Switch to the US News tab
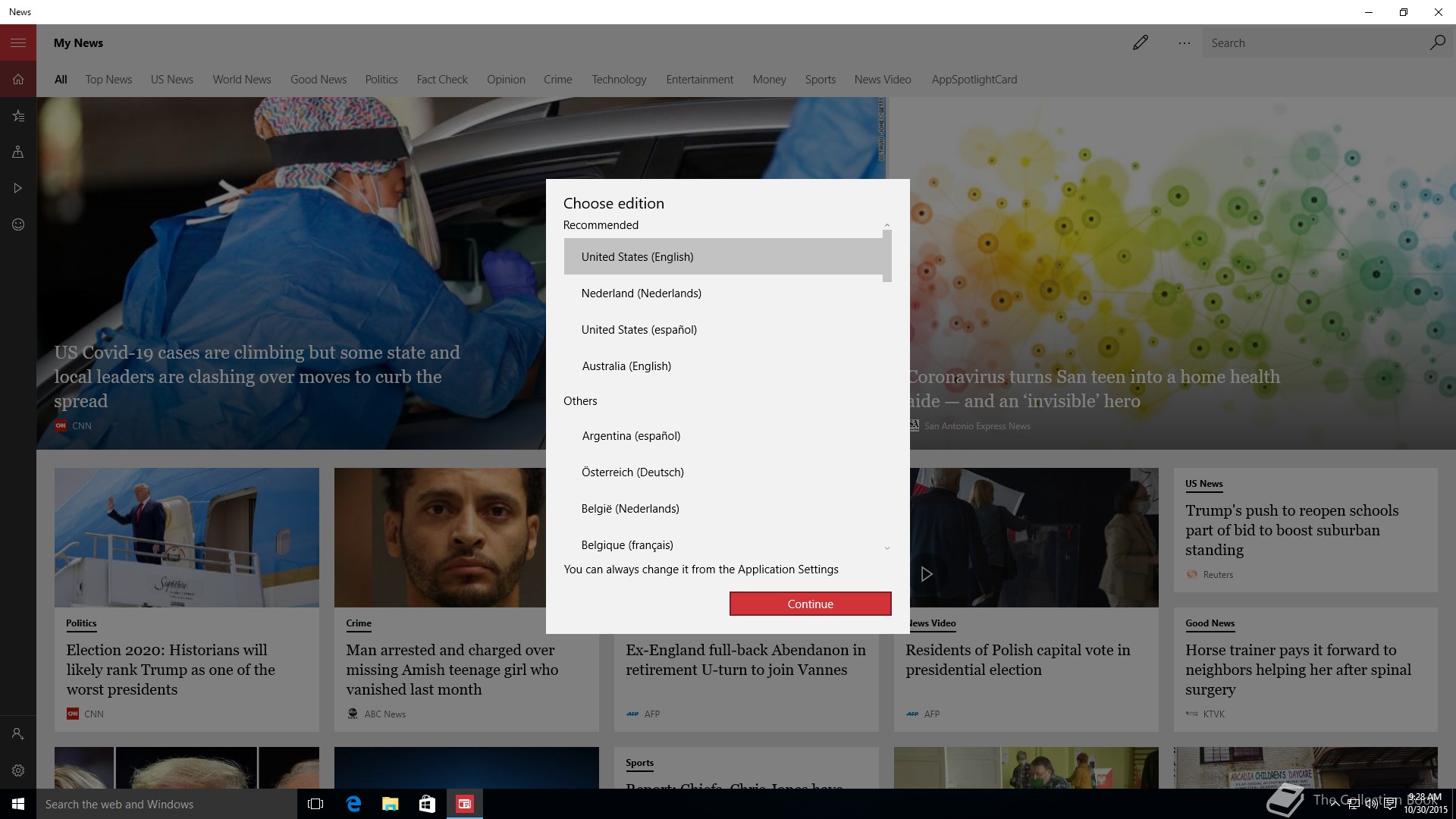This screenshot has width=1456, height=819. click(x=172, y=80)
